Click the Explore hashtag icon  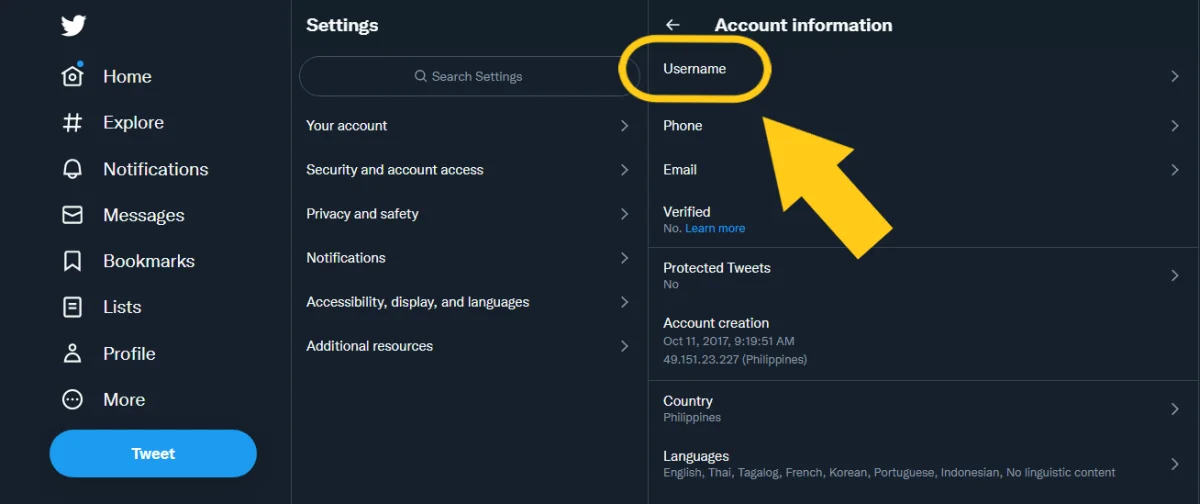click(x=73, y=123)
